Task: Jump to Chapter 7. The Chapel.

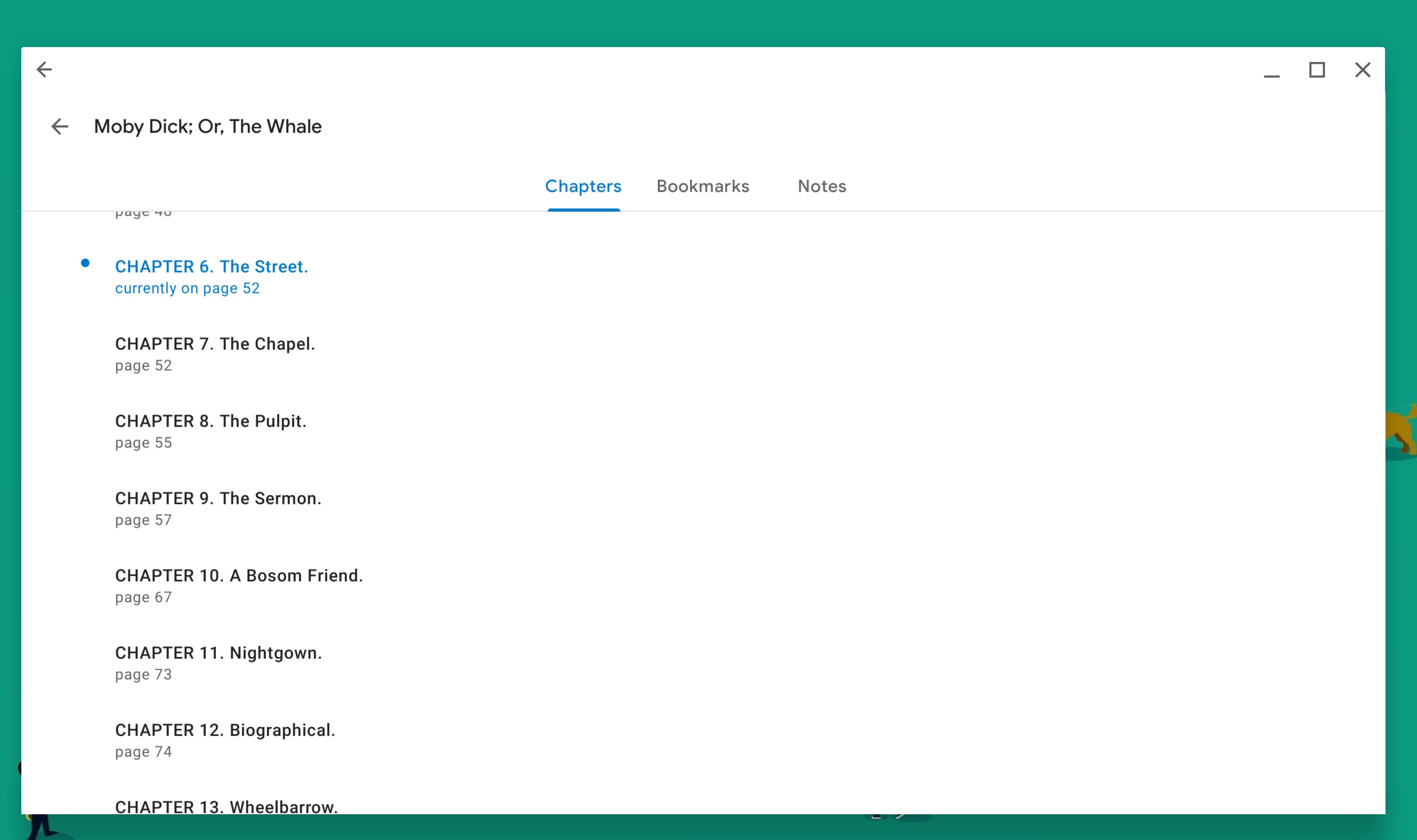Action: (215, 344)
